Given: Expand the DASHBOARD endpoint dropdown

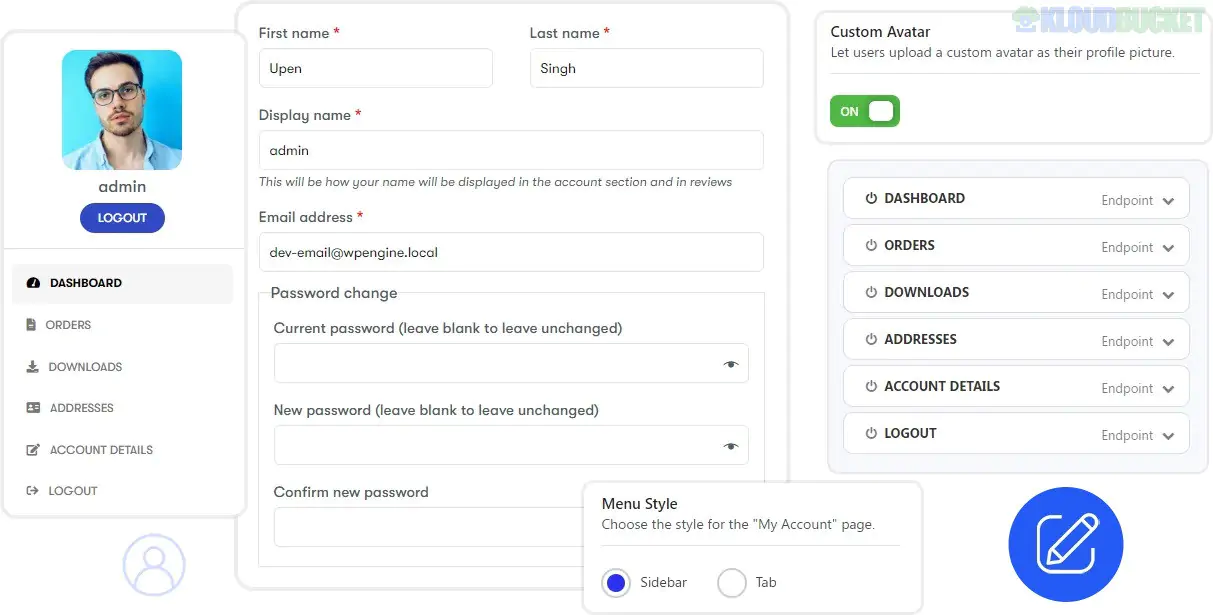Looking at the screenshot, I should (x=1169, y=198).
